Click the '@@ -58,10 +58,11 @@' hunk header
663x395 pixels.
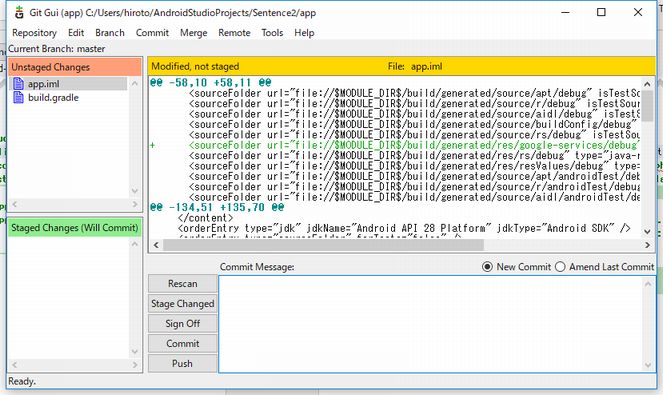pyautogui.click(x=211, y=82)
